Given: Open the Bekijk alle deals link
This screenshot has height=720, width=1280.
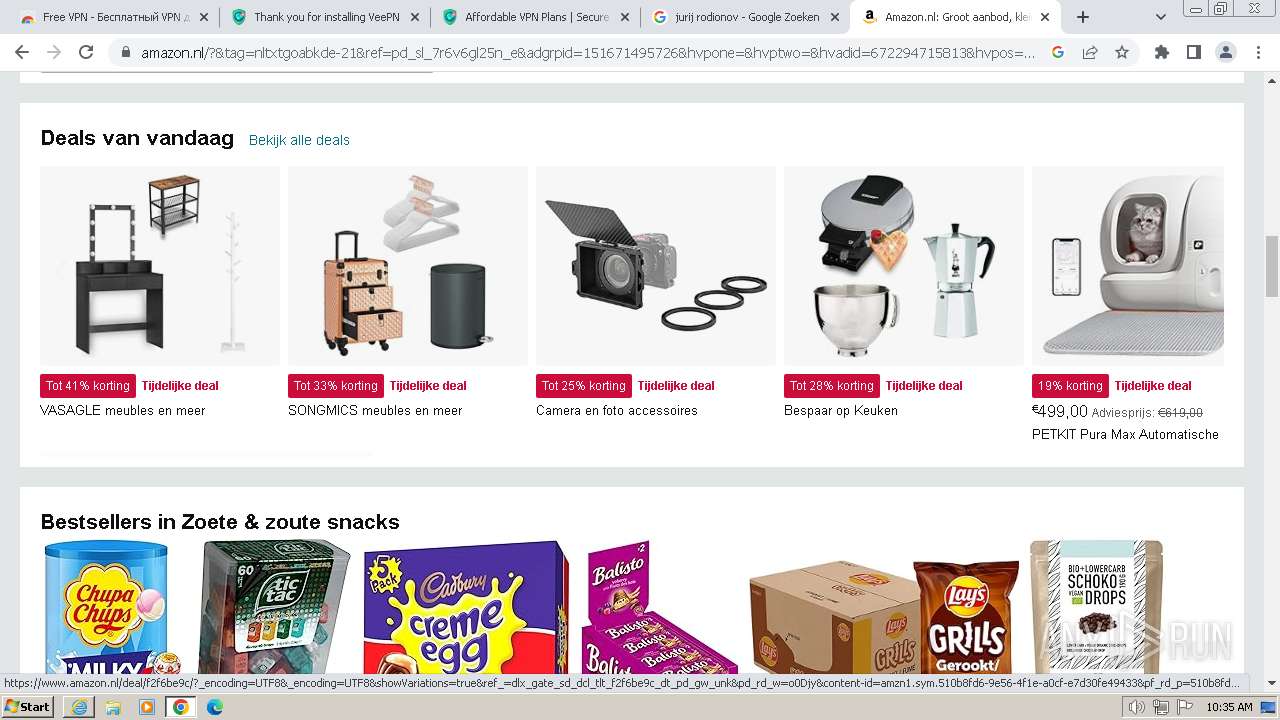Looking at the screenshot, I should coord(299,140).
